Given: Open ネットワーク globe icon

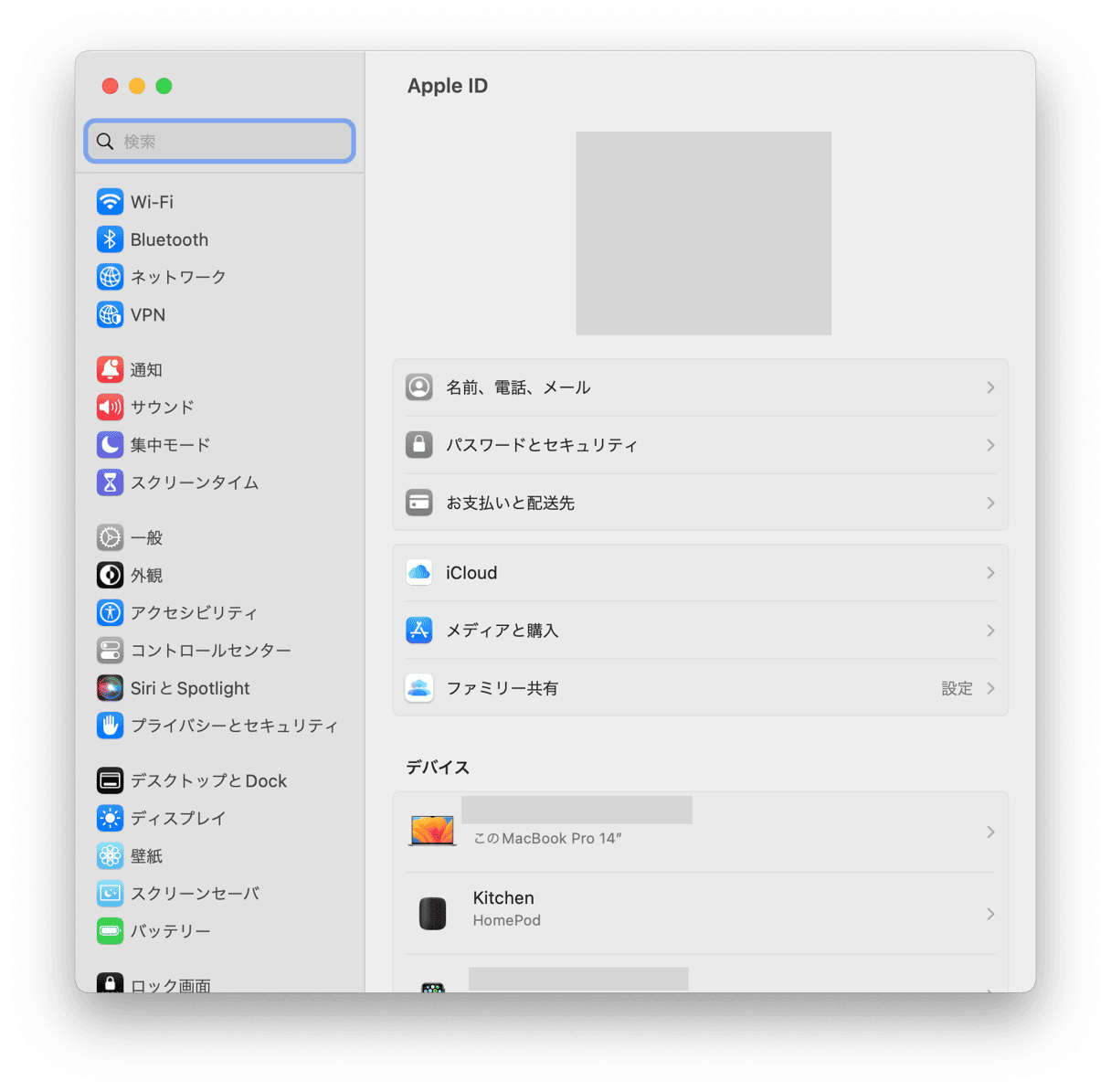Looking at the screenshot, I should tap(110, 277).
